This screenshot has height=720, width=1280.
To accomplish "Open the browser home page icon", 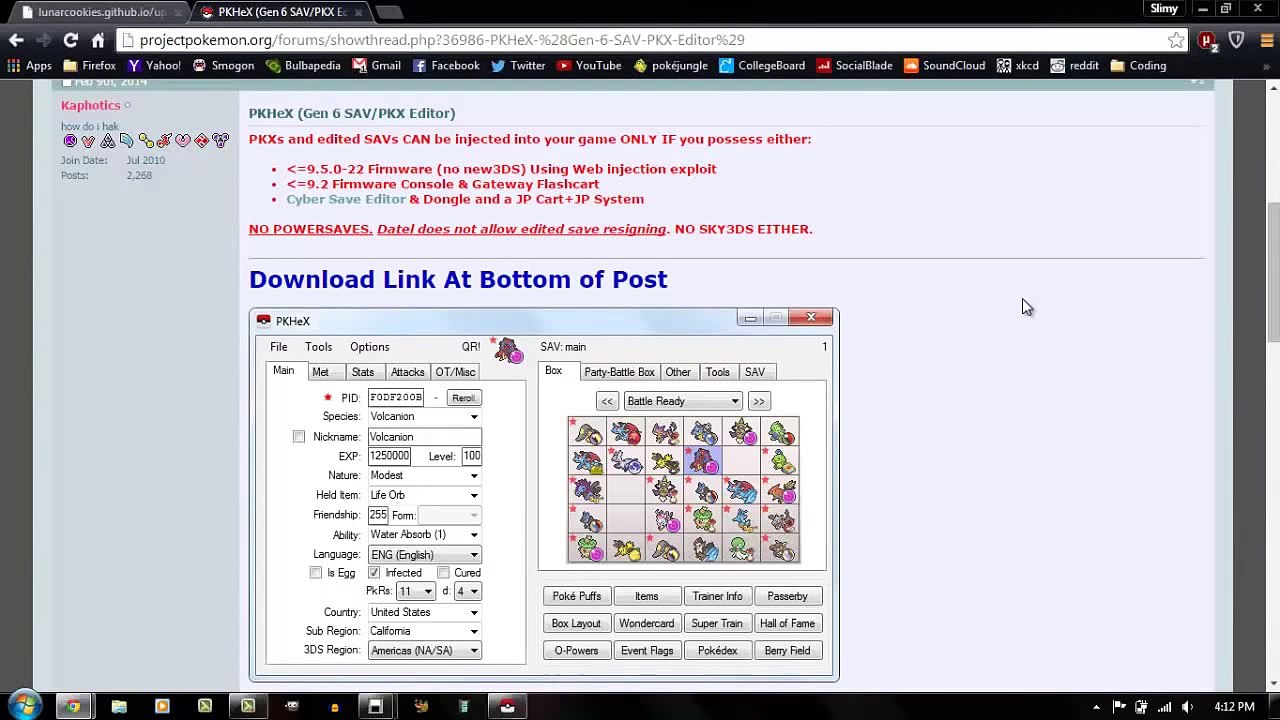I will coord(97,40).
